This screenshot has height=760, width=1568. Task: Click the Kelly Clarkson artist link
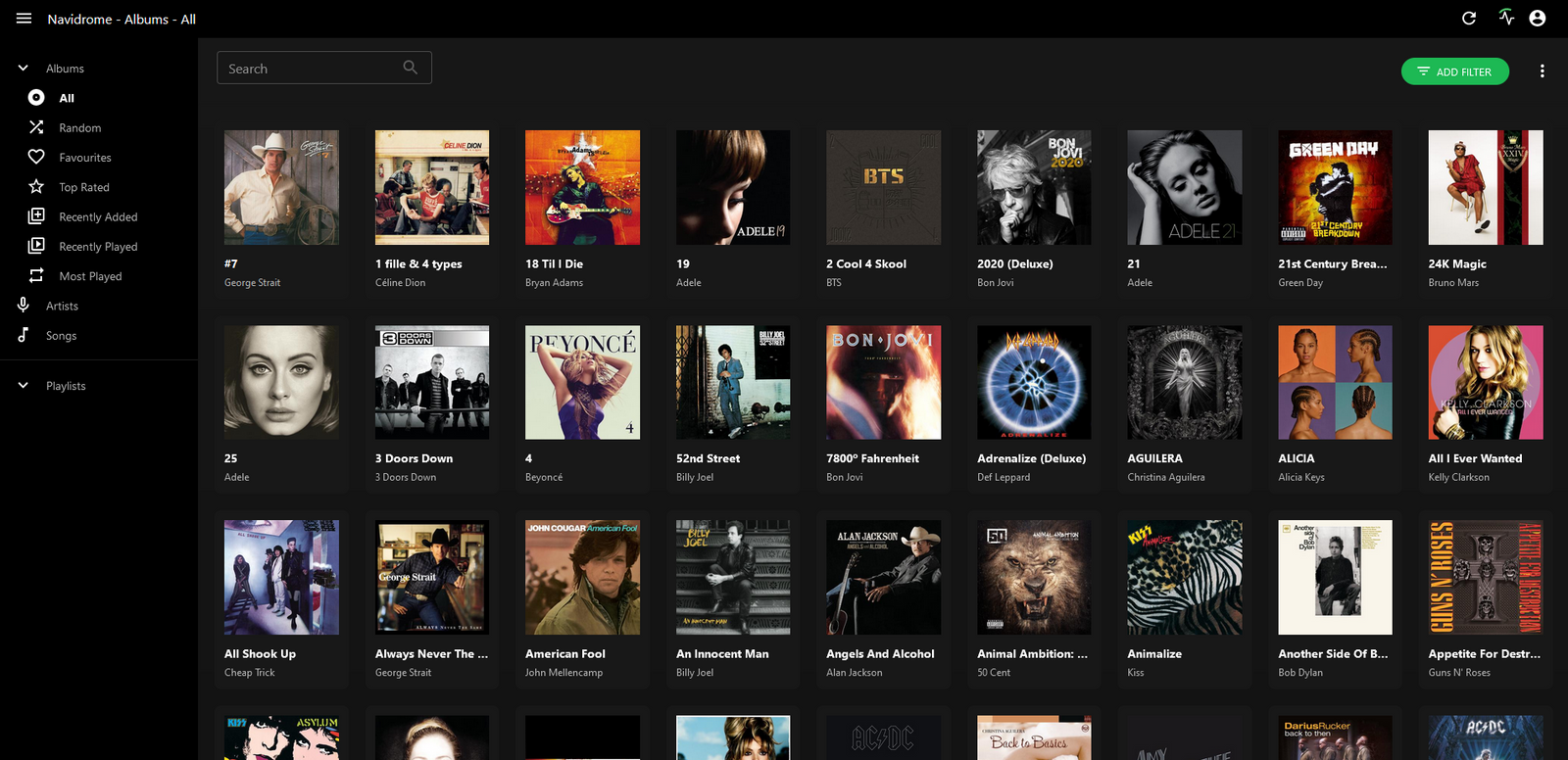(1458, 478)
